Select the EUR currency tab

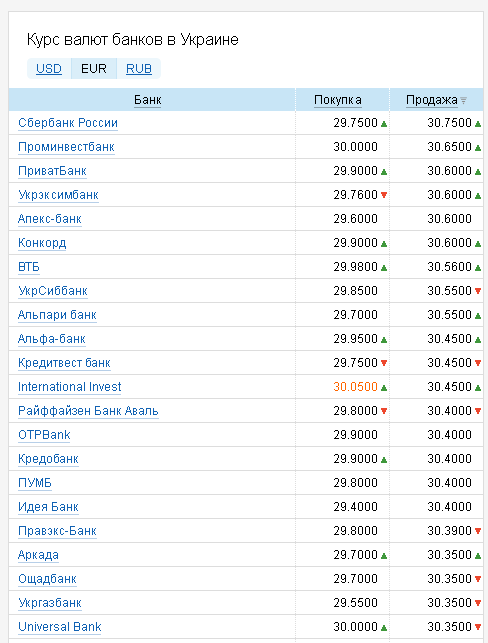(94, 68)
